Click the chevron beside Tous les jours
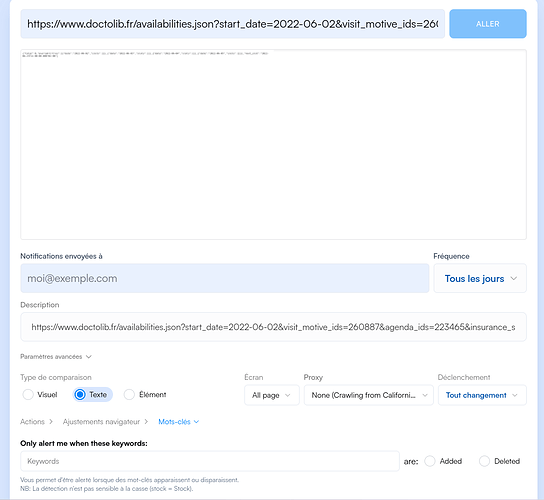544x500 pixels. pos(514,278)
